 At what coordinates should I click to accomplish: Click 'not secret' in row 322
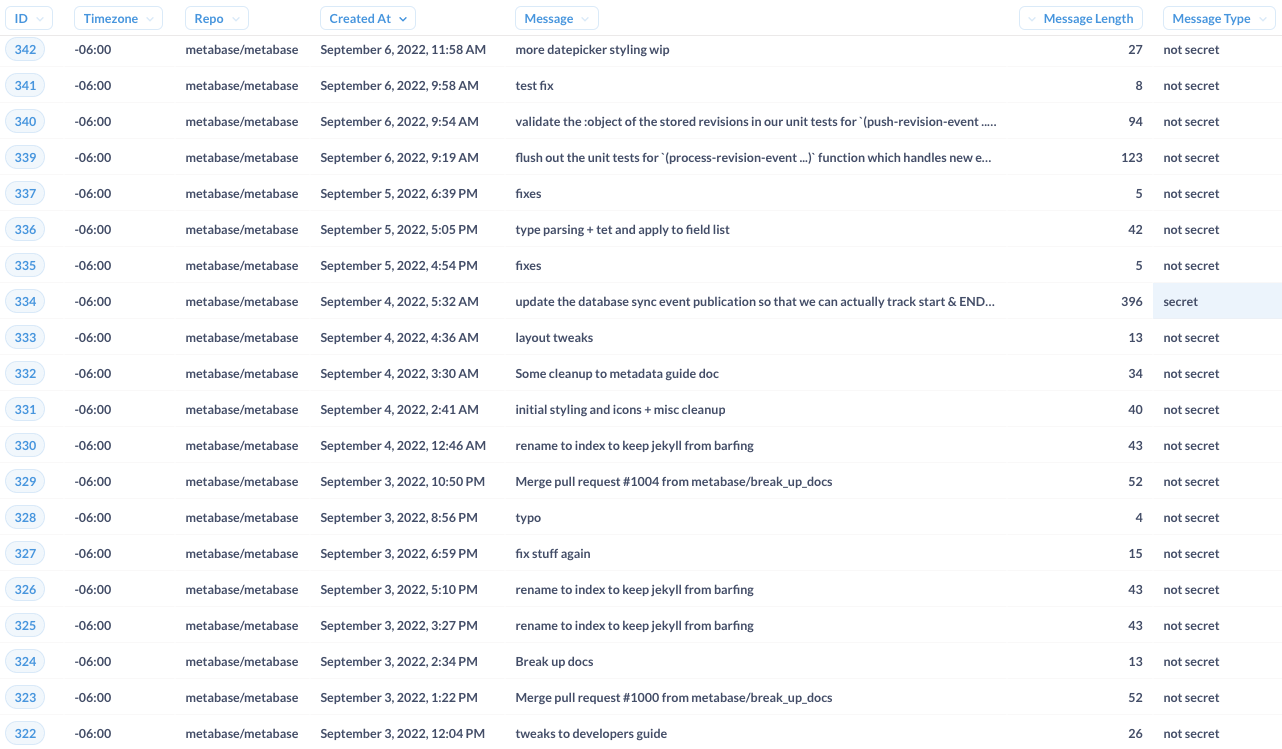click(1191, 734)
